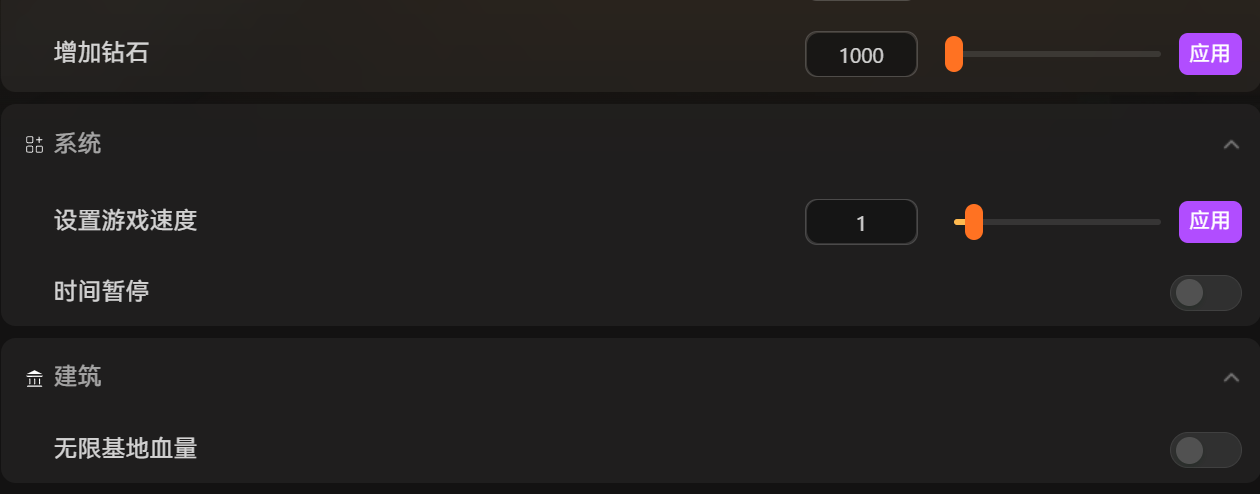Click the 无限基地血量 label text
This screenshot has height=494, width=1260.
(x=125, y=449)
